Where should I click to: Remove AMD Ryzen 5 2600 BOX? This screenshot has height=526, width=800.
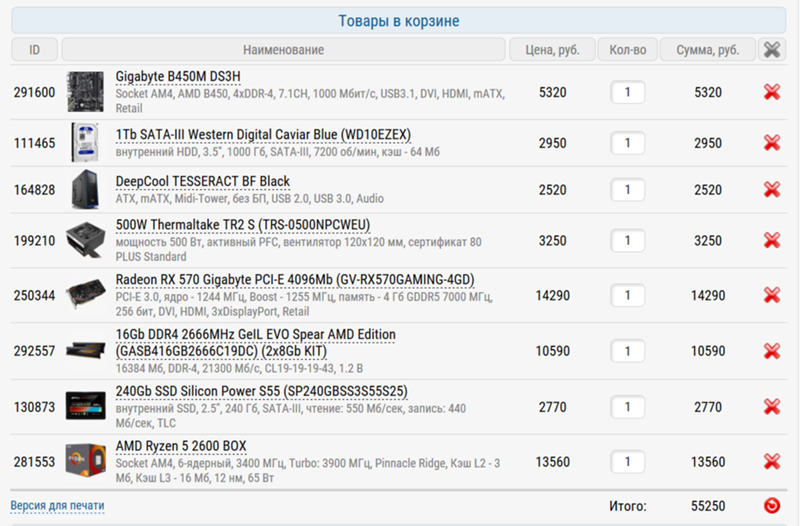click(x=771, y=462)
